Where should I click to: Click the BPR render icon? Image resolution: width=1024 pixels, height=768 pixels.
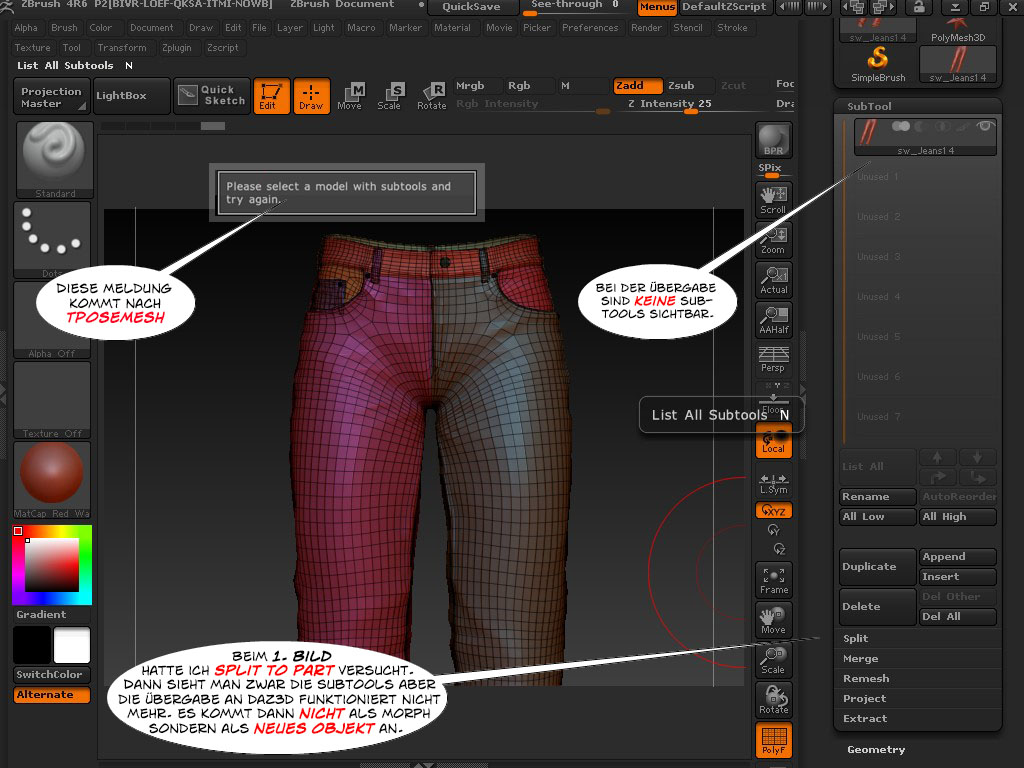coord(773,140)
